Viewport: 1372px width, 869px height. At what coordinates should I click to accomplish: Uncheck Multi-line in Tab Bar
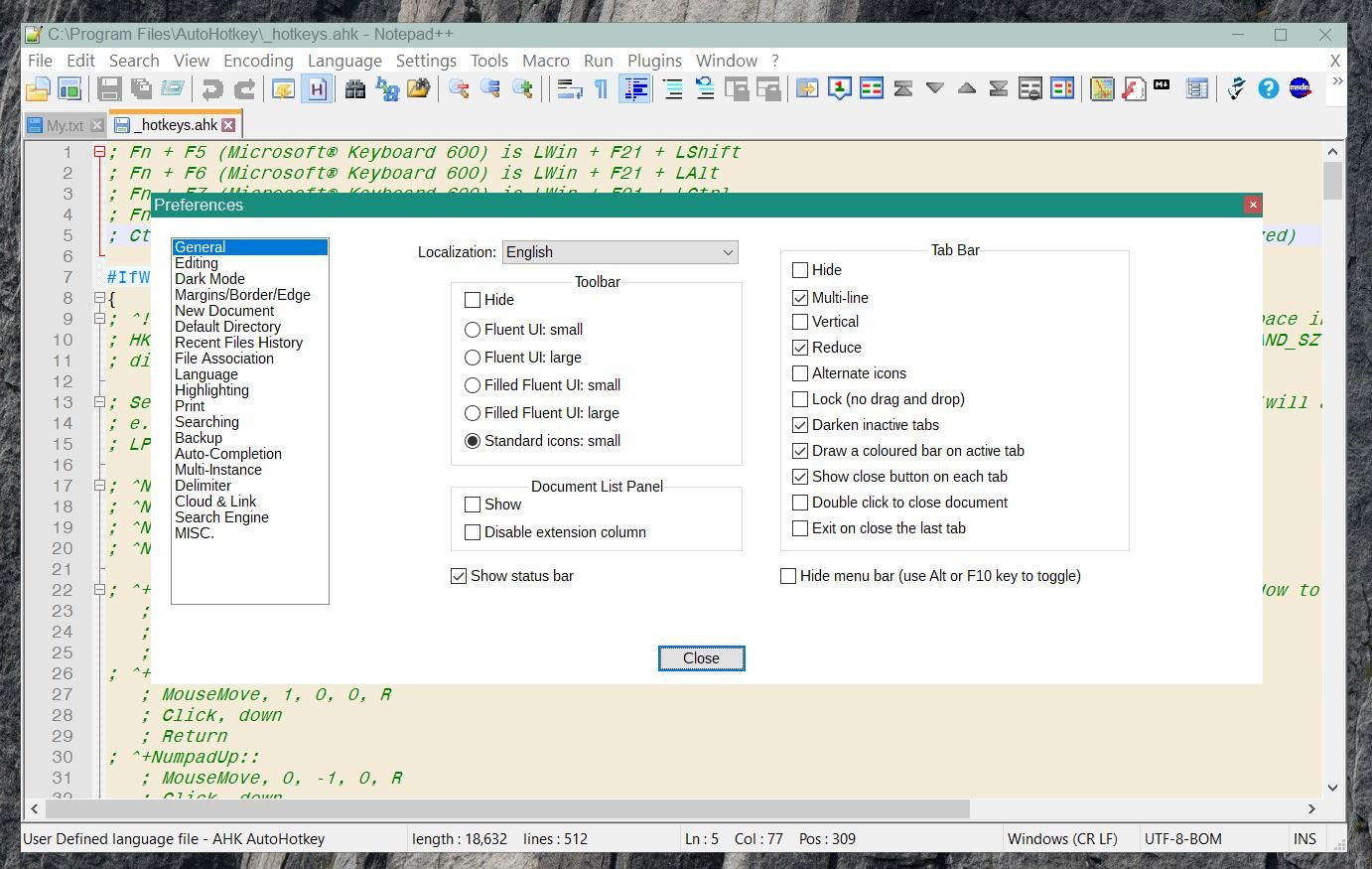pyautogui.click(x=800, y=298)
